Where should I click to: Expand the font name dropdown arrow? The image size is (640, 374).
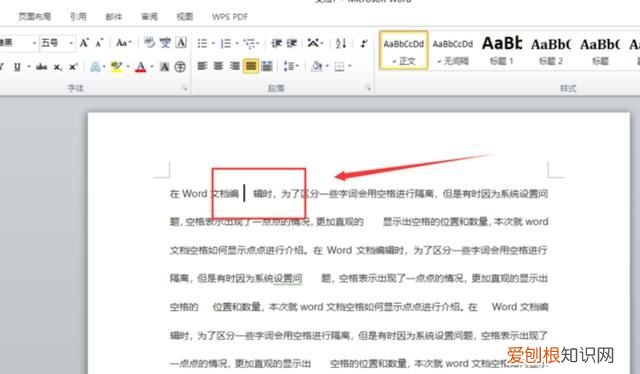[x=34, y=42]
